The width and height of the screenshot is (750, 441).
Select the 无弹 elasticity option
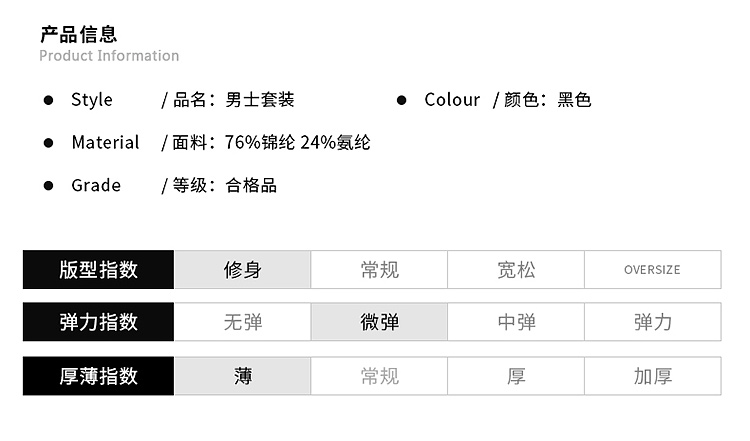[243, 322]
